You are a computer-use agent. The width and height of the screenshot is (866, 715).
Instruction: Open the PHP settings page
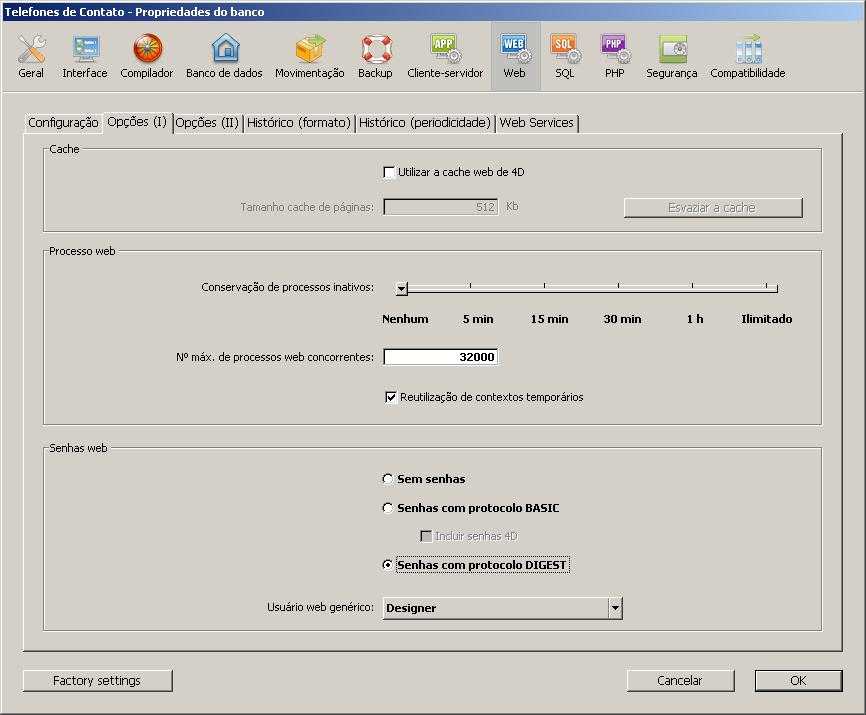(614, 56)
